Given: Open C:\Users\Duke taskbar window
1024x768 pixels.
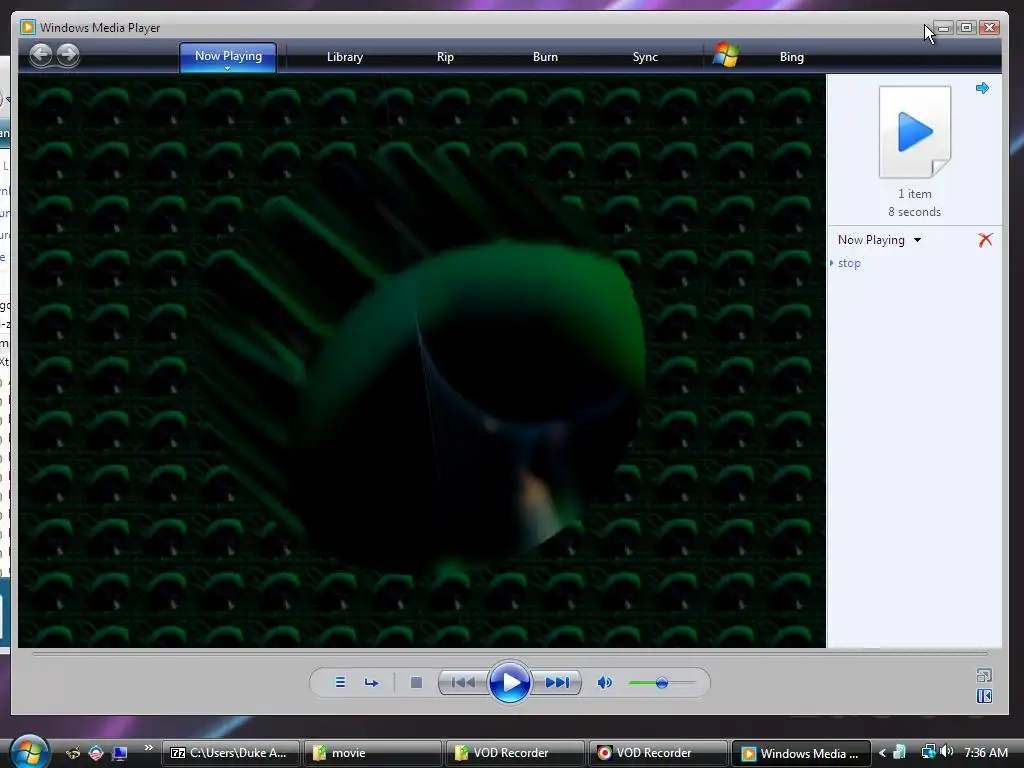Looking at the screenshot, I should 231,753.
